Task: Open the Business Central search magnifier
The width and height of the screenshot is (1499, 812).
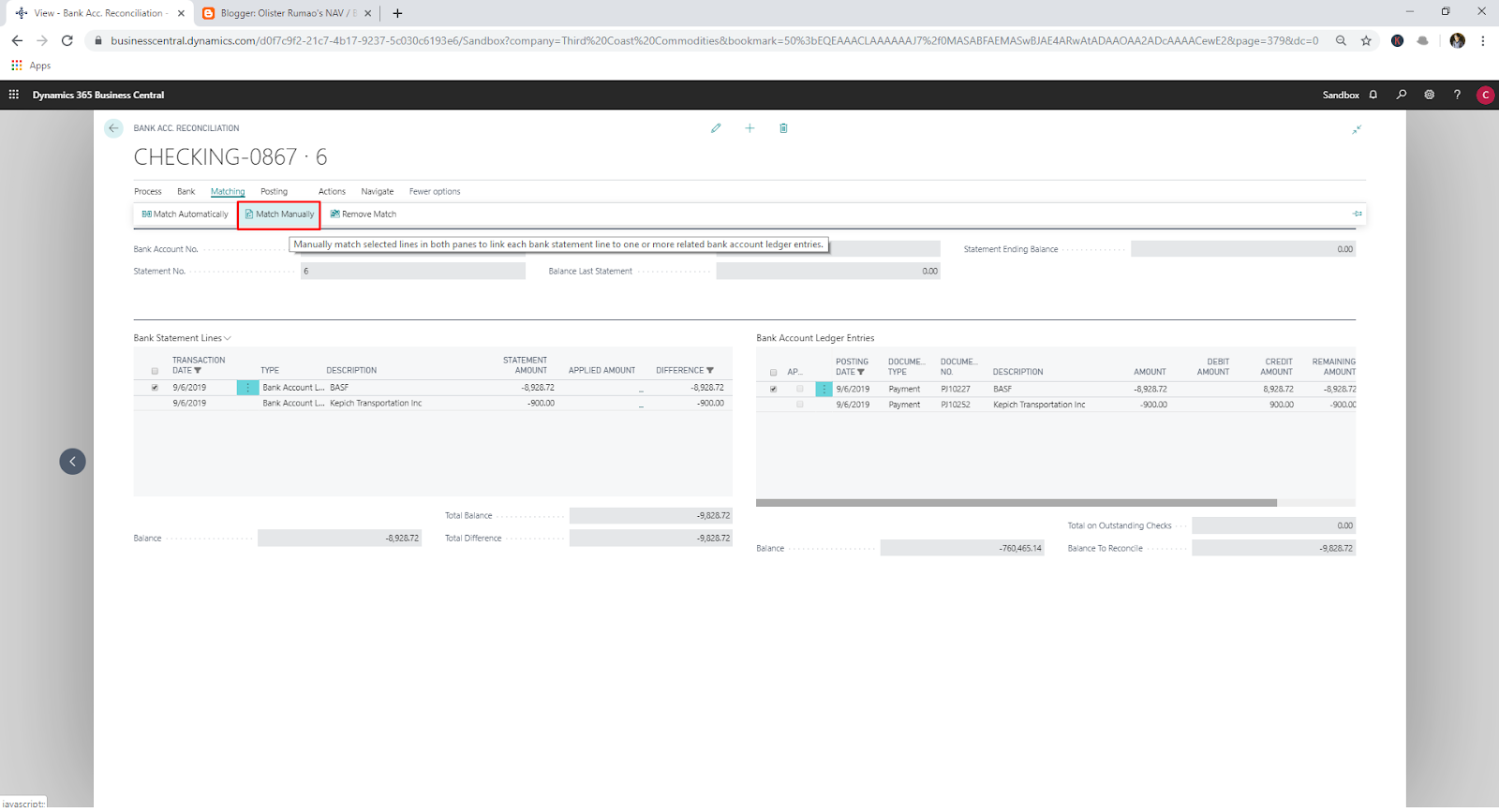Action: click(x=1402, y=95)
